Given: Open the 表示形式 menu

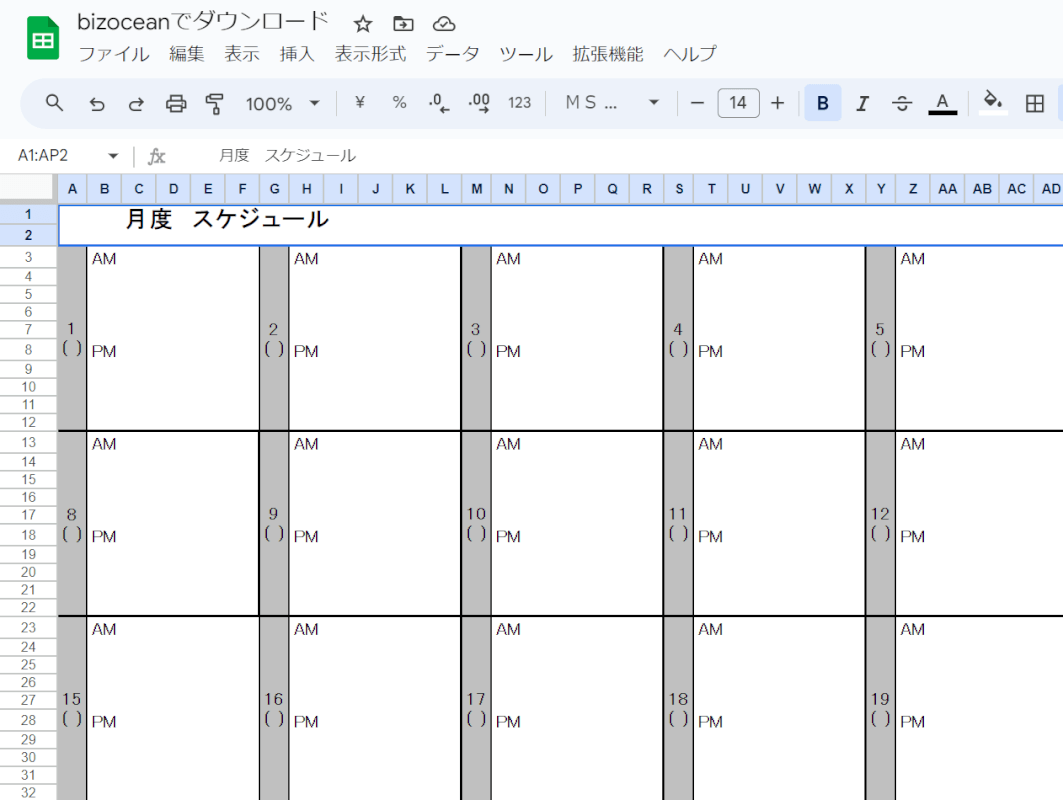Looking at the screenshot, I should 370,54.
